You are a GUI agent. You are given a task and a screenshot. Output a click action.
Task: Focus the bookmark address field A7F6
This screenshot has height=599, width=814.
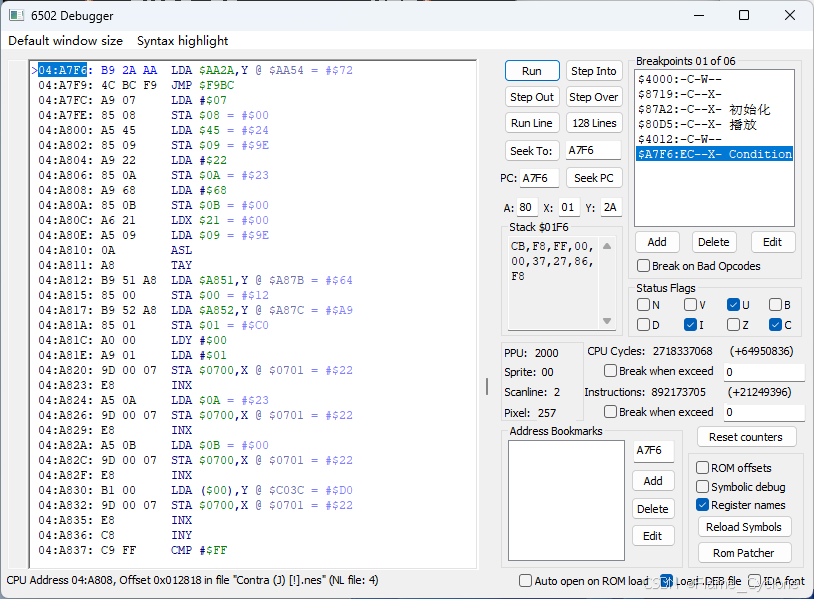coord(653,450)
